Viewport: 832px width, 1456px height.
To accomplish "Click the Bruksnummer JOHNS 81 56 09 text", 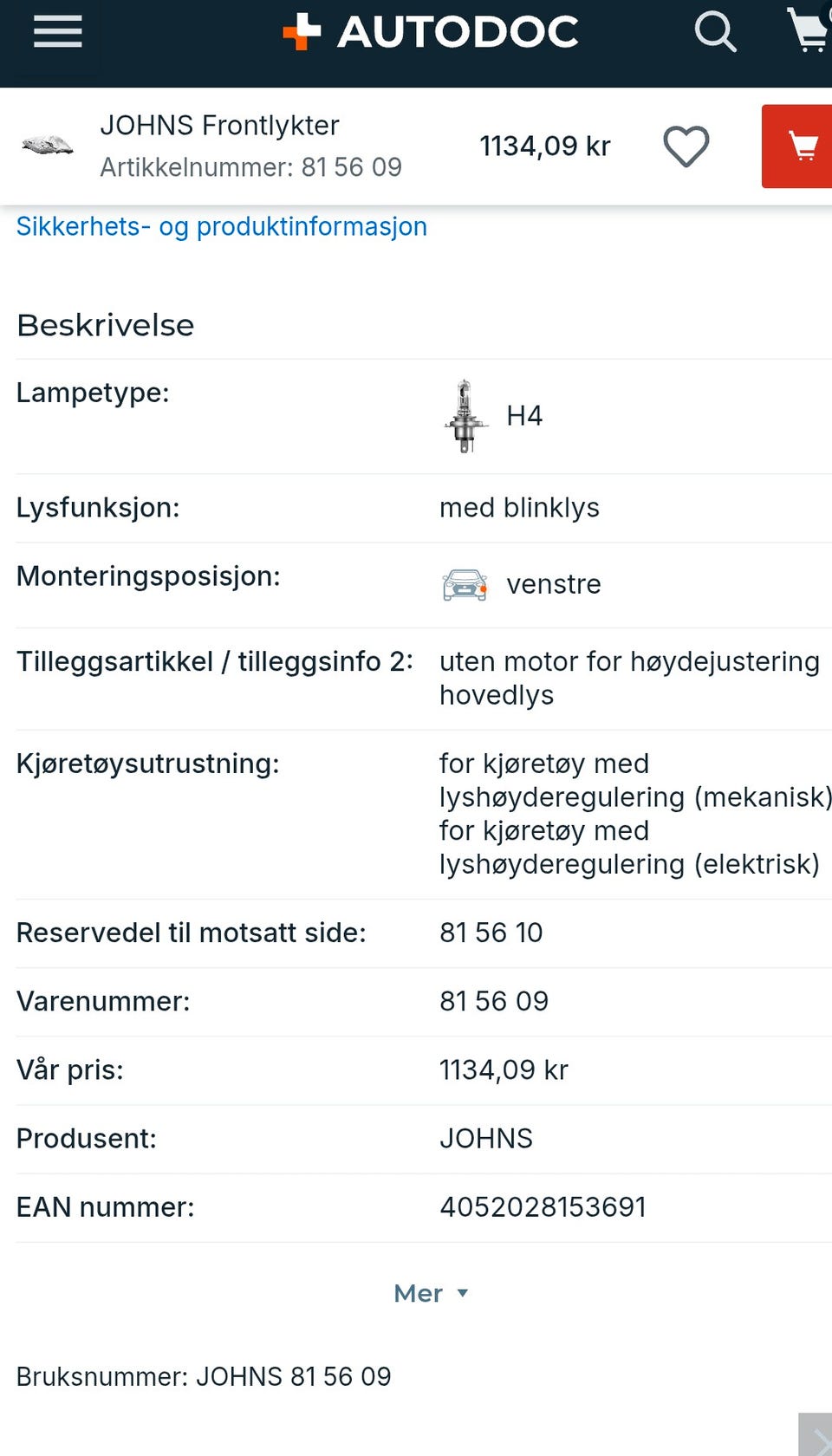I will pos(204,1376).
